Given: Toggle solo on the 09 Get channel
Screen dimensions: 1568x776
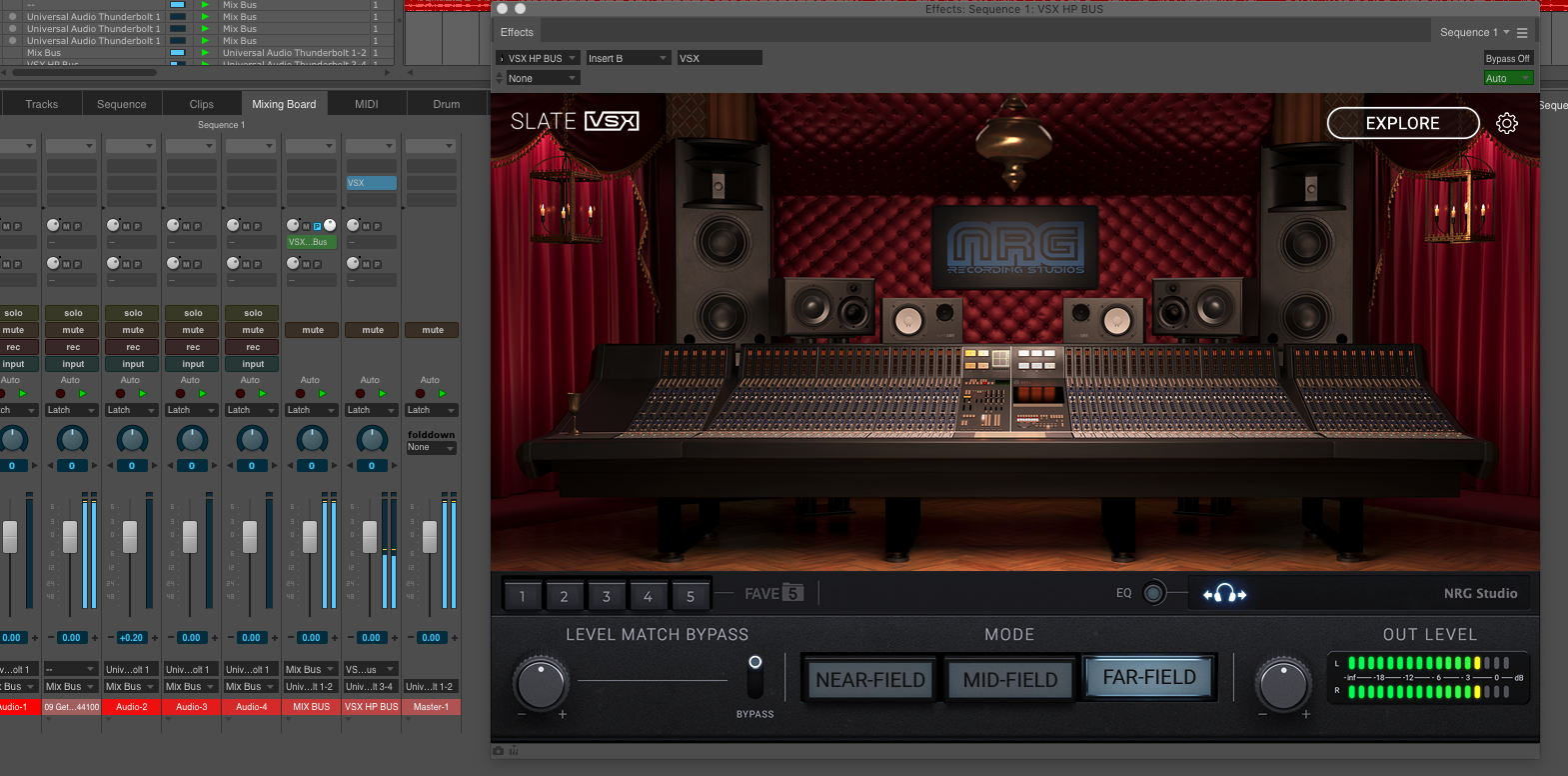Looking at the screenshot, I should (73, 313).
